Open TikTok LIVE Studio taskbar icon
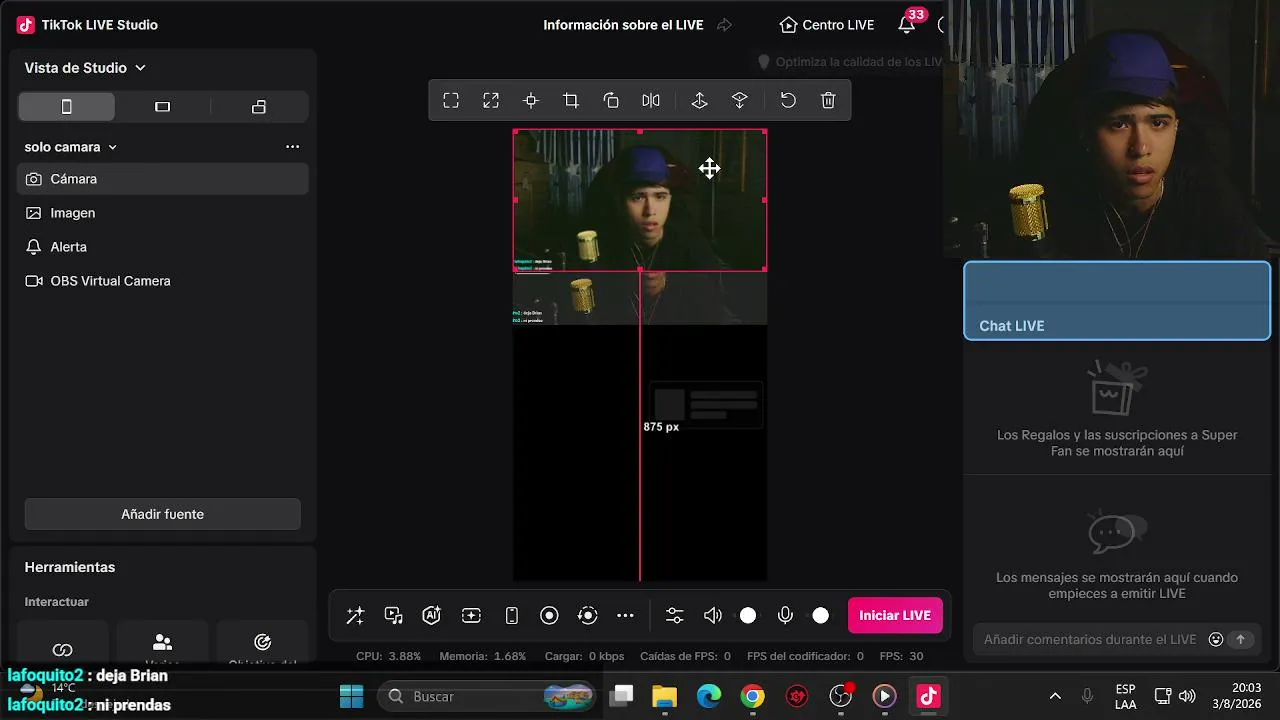This screenshot has width=1280, height=720. [928, 696]
